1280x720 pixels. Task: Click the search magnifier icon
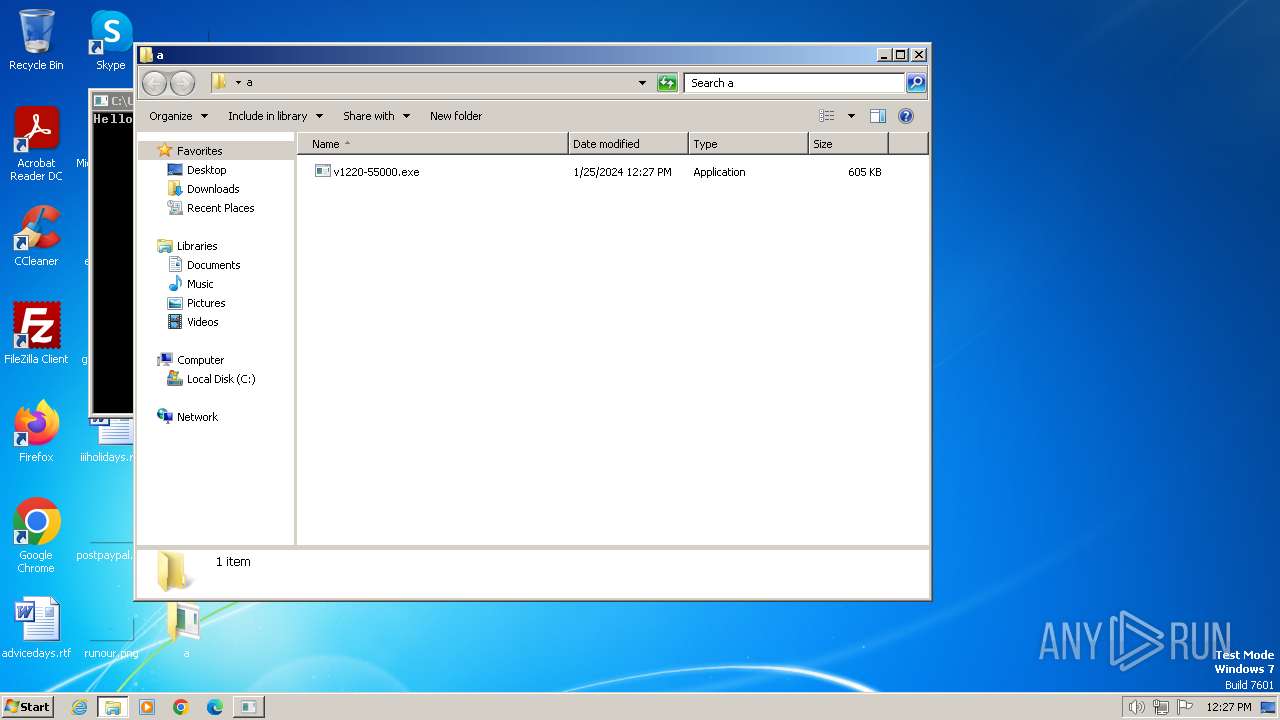pyautogui.click(x=916, y=83)
